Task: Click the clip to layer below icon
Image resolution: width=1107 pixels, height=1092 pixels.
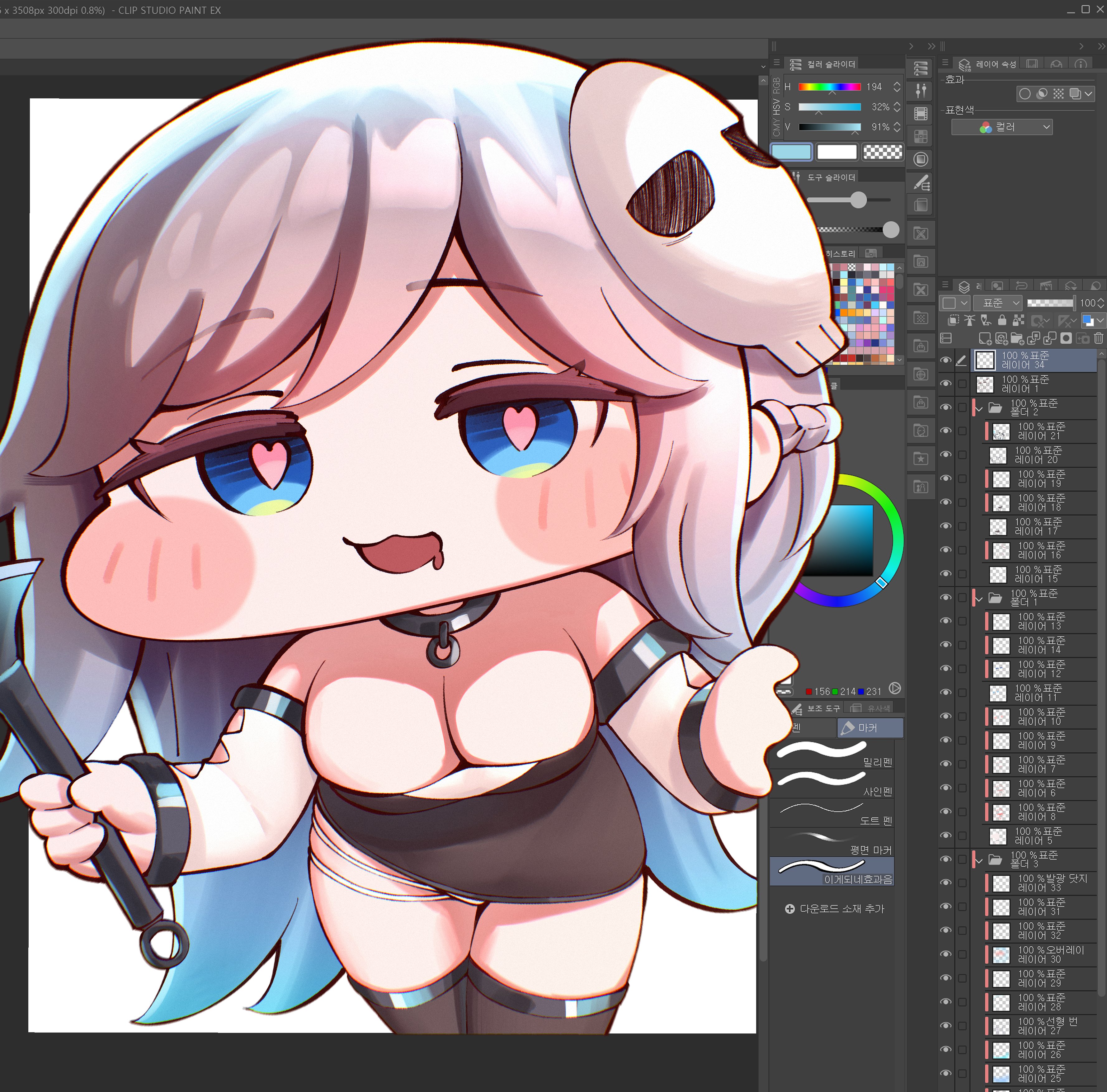Action: pos(954,320)
